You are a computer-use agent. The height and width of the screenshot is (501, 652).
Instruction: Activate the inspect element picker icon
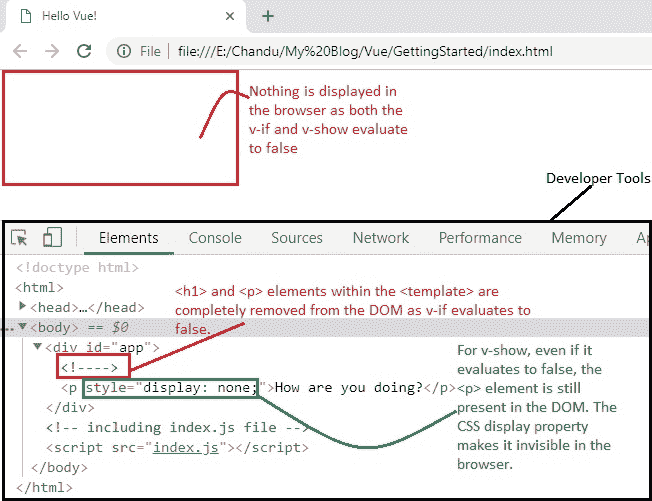click(x=19, y=238)
